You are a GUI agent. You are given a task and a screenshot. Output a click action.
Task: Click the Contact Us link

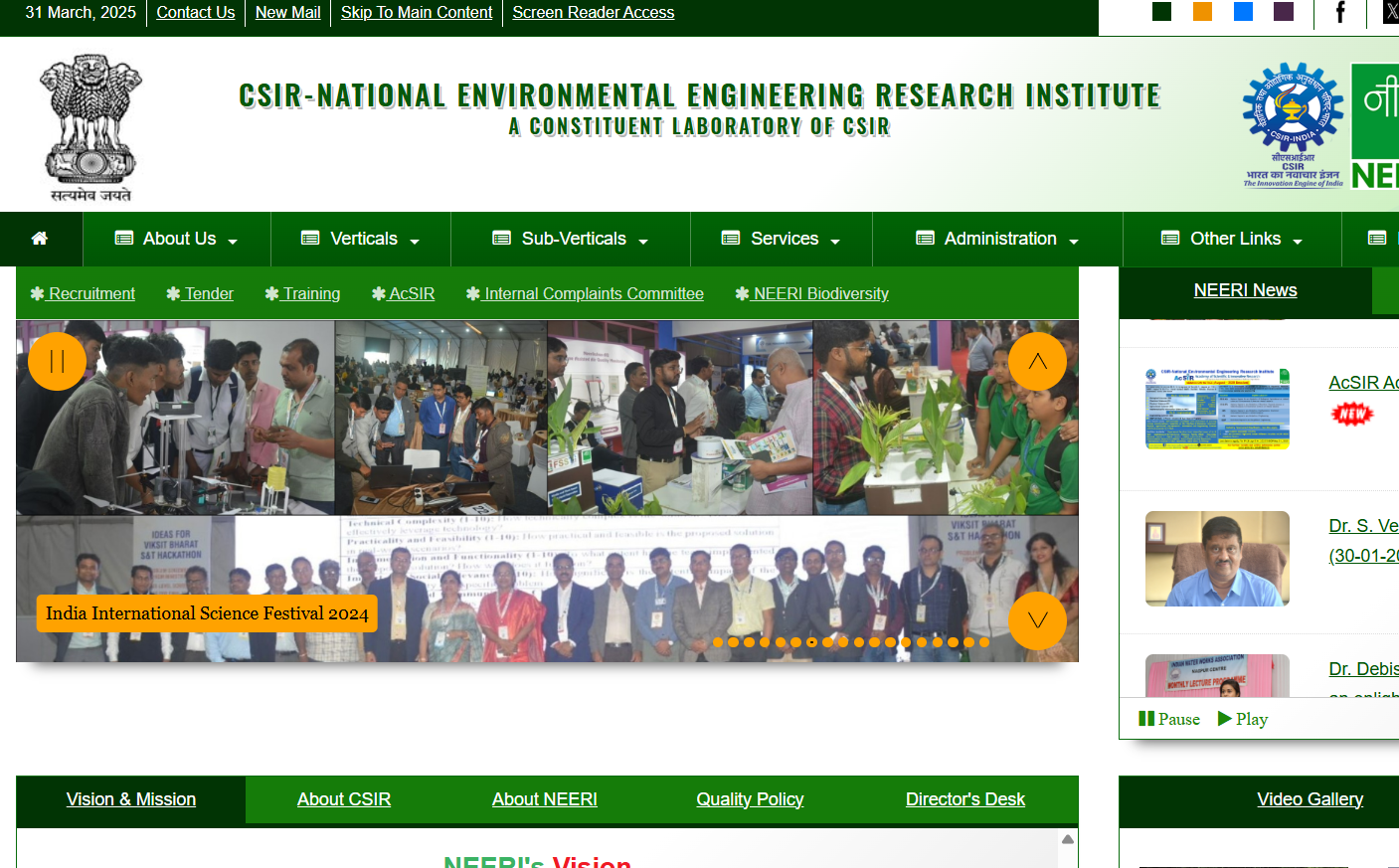click(x=195, y=12)
